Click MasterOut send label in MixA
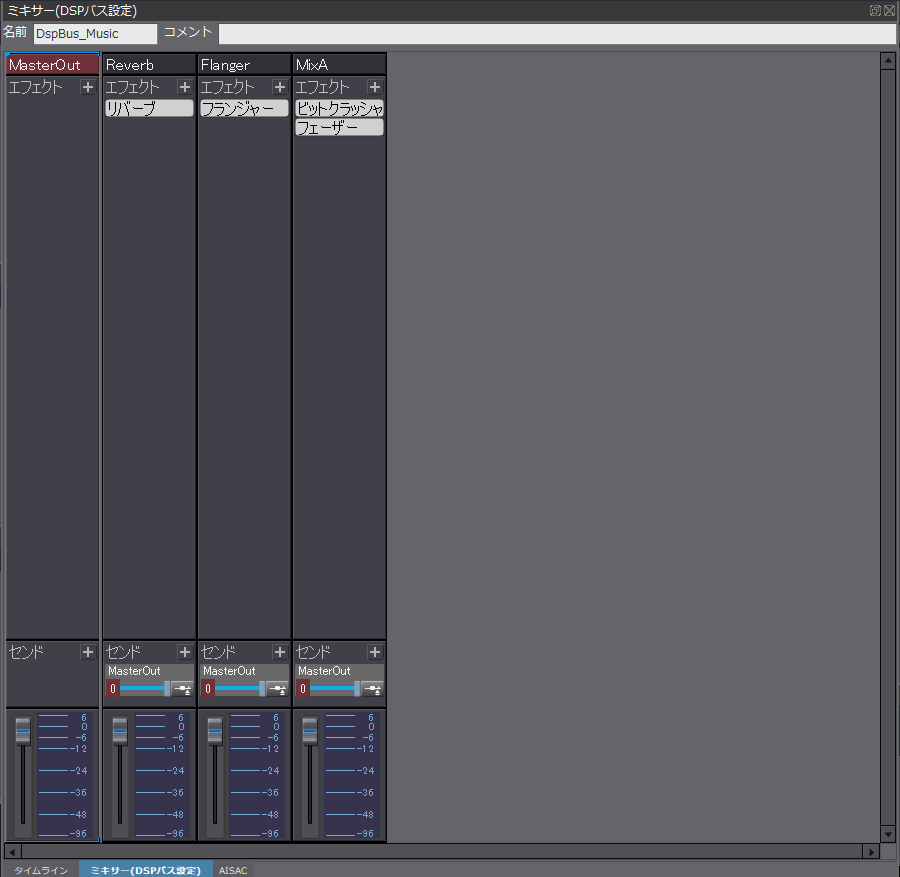This screenshot has width=900, height=877. pyautogui.click(x=324, y=671)
